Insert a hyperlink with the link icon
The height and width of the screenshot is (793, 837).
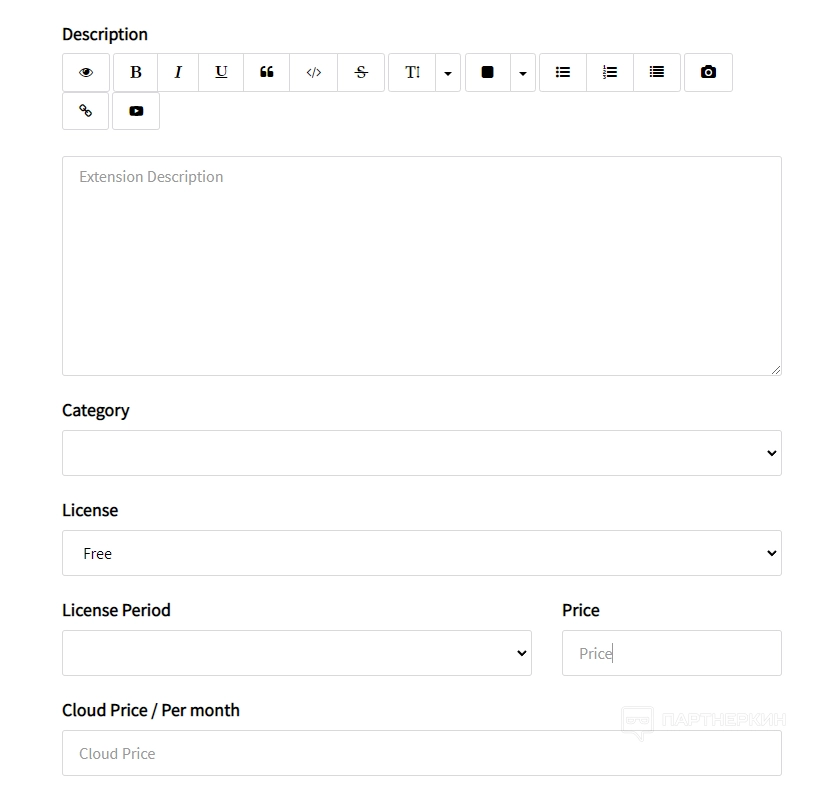tap(86, 111)
